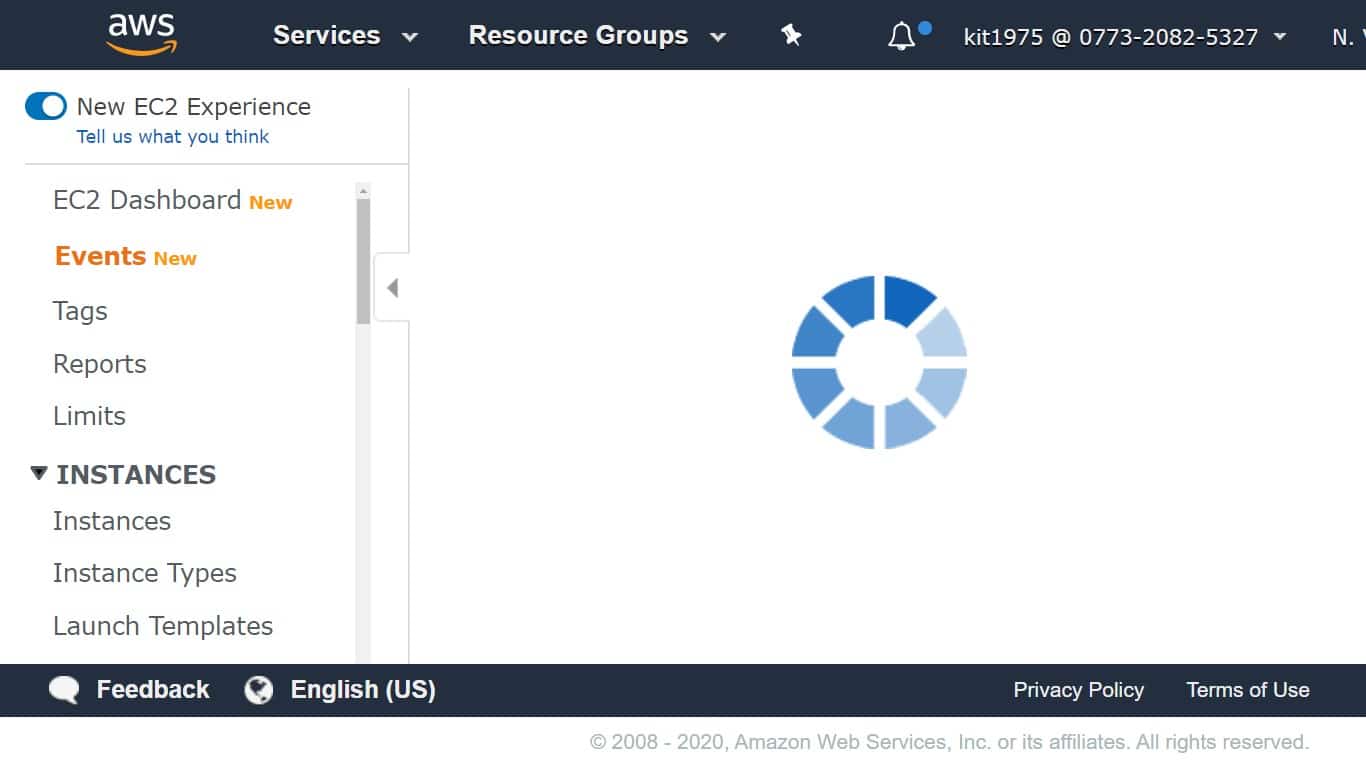Image resolution: width=1366 pixels, height=768 pixels.
Task: Collapse the sidebar with arrow handle
Action: point(392,288)
